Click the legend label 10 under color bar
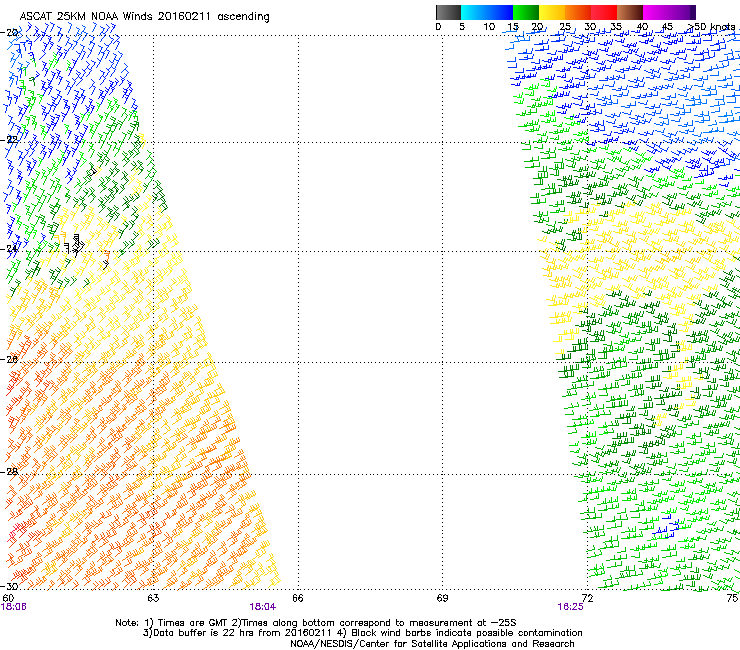Image resolution: width=740 pixels, height=650 pixels. [x=489, y=26]
